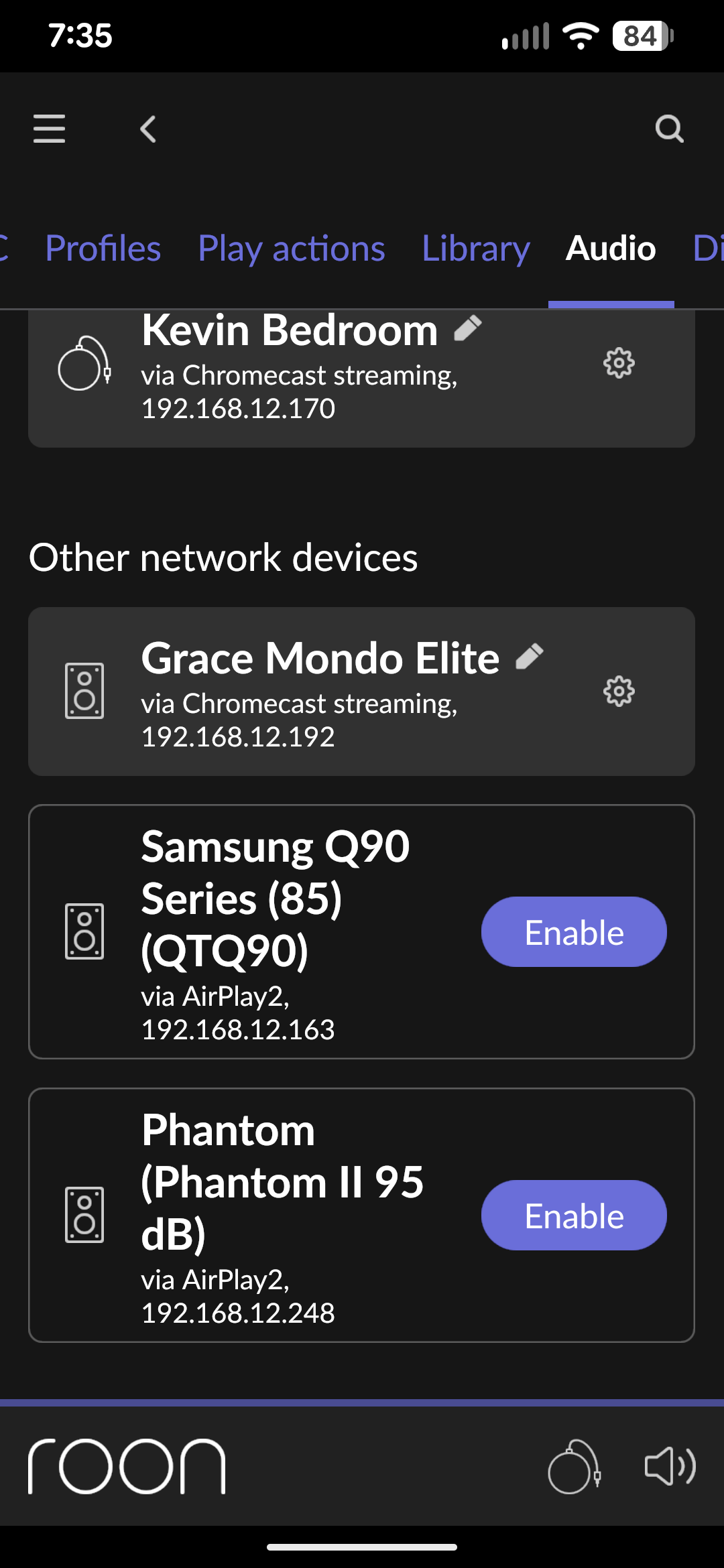
Task: Open zone picker icon in bottom bar
Action: pyautogui.click(x=574, y=1466)
